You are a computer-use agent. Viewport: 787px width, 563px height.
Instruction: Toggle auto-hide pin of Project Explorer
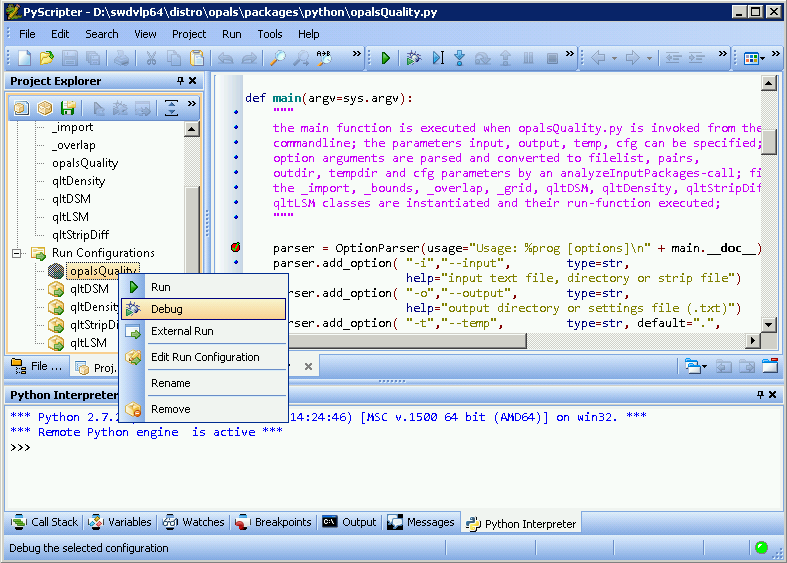180,81
